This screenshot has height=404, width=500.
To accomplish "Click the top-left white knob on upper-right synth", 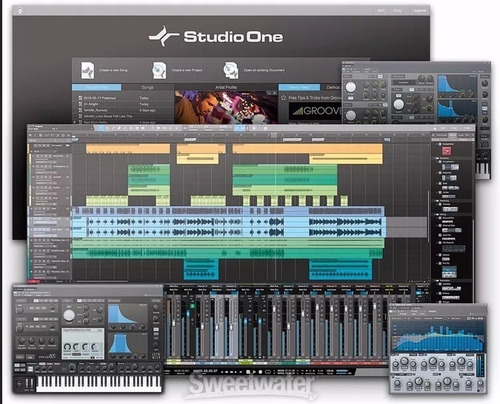I will (x=350, y=87).
